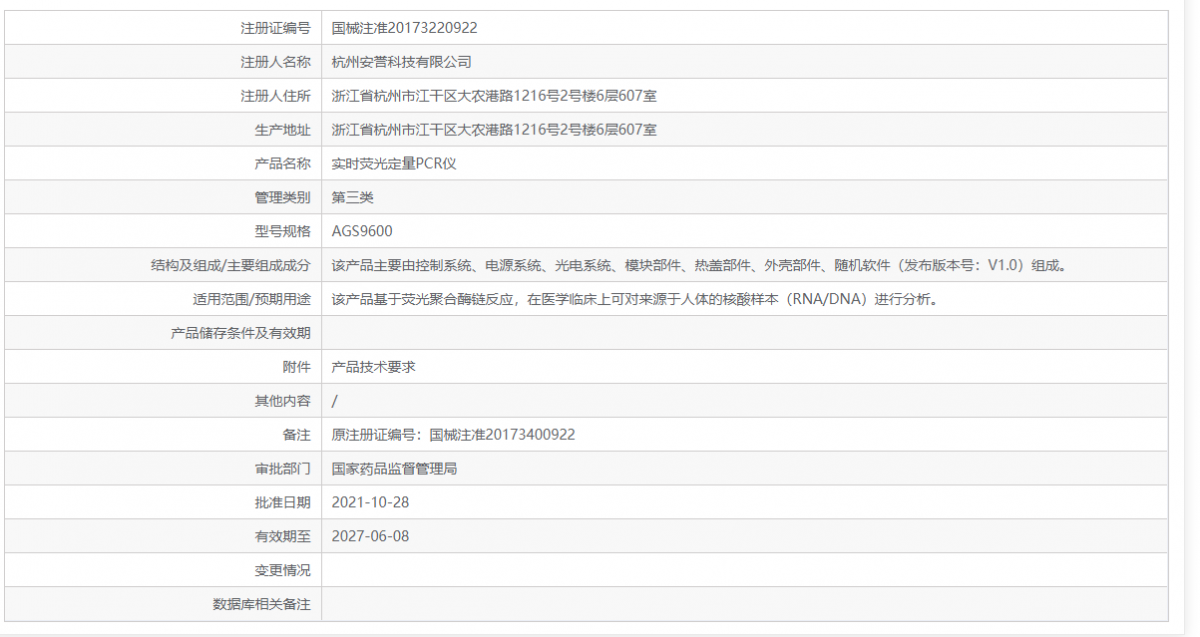Select the label 注册证编号
The height and width of the screenshot is (637, 1200).
pyautogui.click(x=276, y=28)
